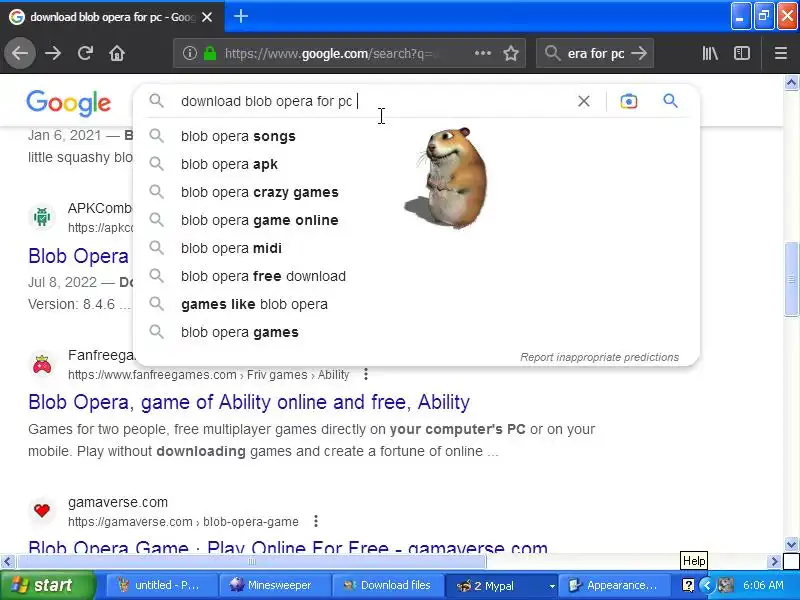Image resolution: width=800 pixels, height=600 pixels.
Task: Open the Library bookmarks panel
Action: coord(710,53)
